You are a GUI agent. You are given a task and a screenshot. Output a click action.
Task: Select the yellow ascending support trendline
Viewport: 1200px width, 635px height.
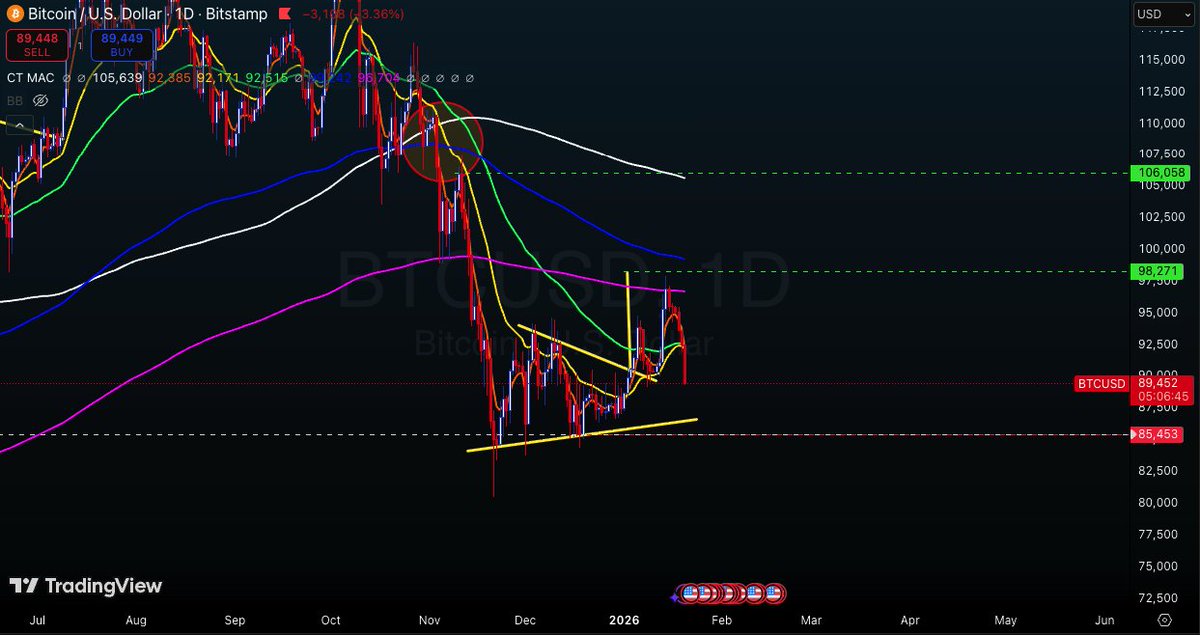point(582,435)
